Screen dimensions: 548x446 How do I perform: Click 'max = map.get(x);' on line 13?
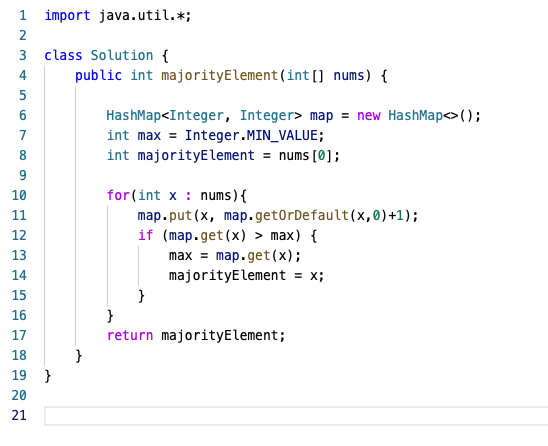235,256
